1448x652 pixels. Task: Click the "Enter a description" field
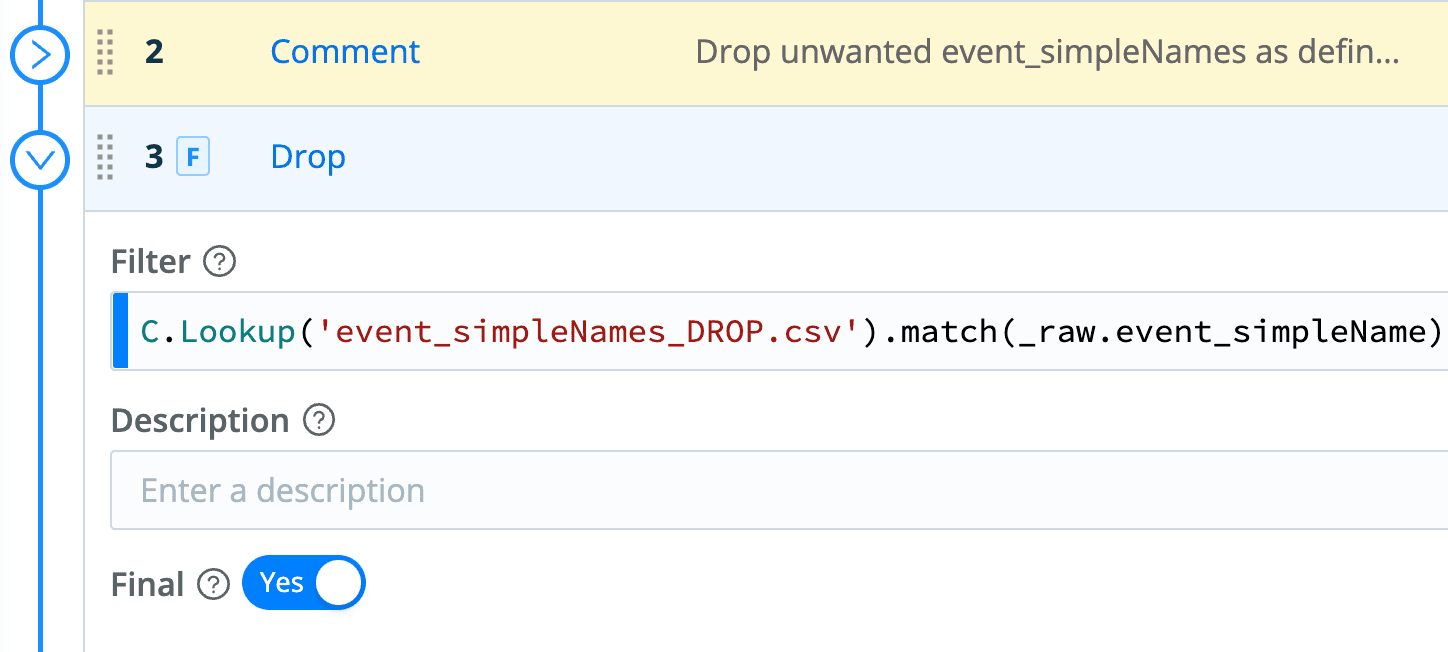[x=780, y=490]
